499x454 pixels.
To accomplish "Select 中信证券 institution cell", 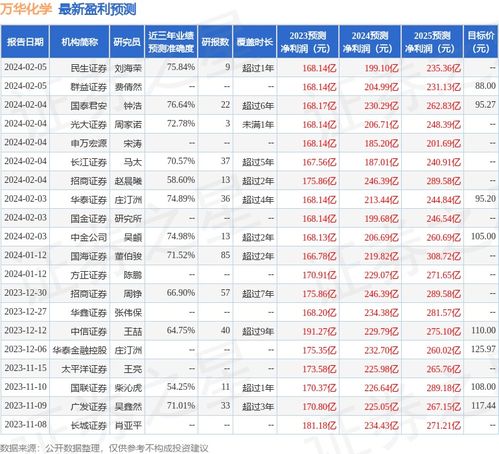I will (x=89, y=332).
